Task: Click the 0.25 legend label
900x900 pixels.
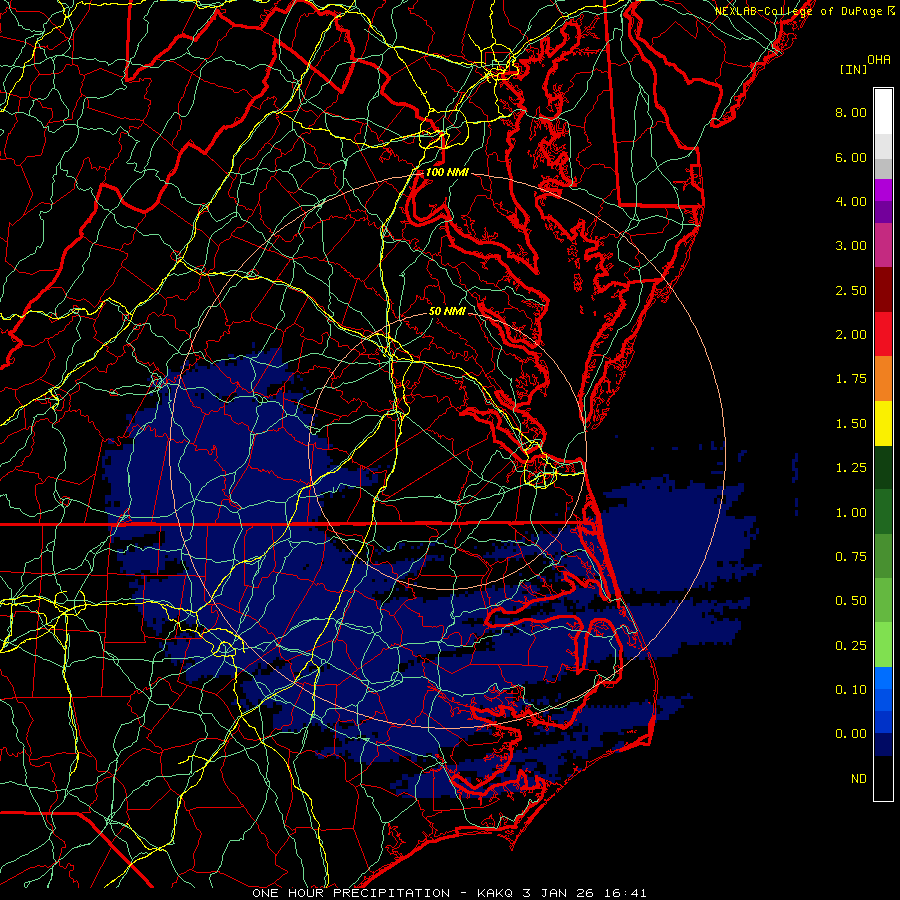Action: [851, 646]
